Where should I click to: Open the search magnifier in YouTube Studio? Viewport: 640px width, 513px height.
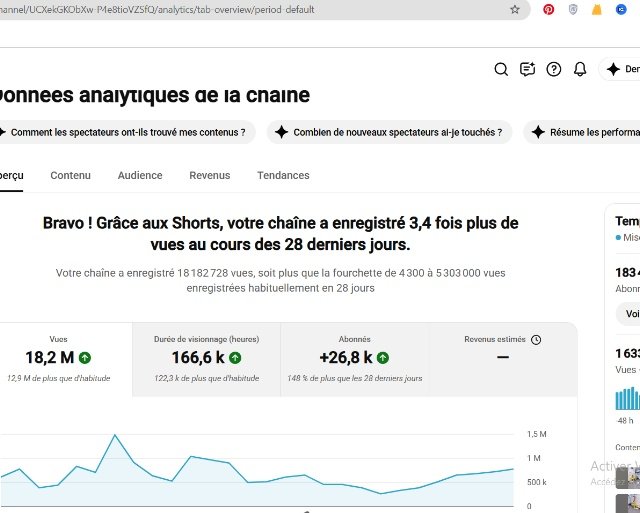(x=501, y=69)
